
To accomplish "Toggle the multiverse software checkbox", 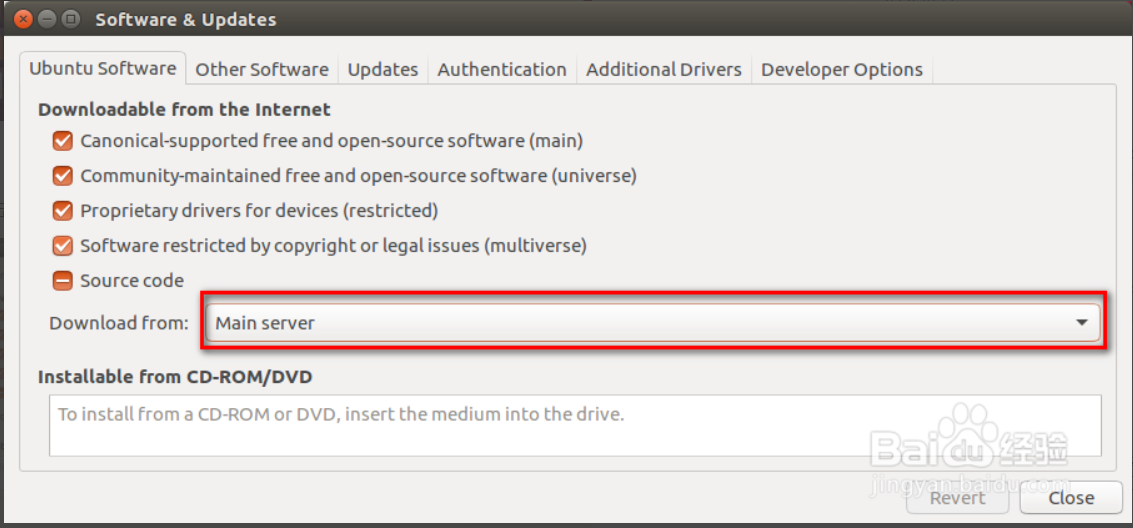I will pos(63,246).
